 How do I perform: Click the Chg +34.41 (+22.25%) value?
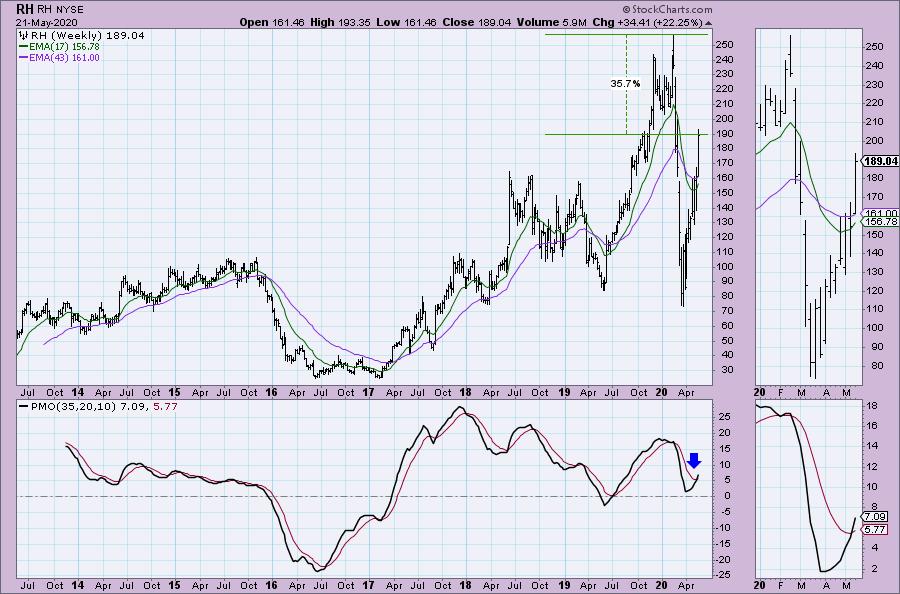coord(648,22)
